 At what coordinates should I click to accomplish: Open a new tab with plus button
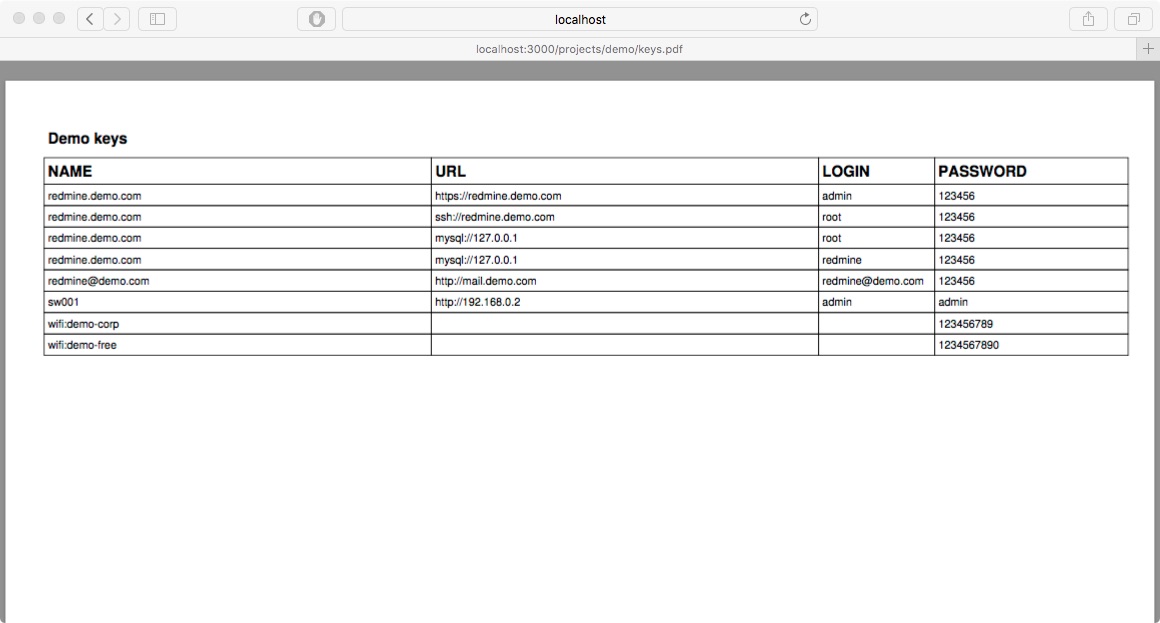[1148, 48]
